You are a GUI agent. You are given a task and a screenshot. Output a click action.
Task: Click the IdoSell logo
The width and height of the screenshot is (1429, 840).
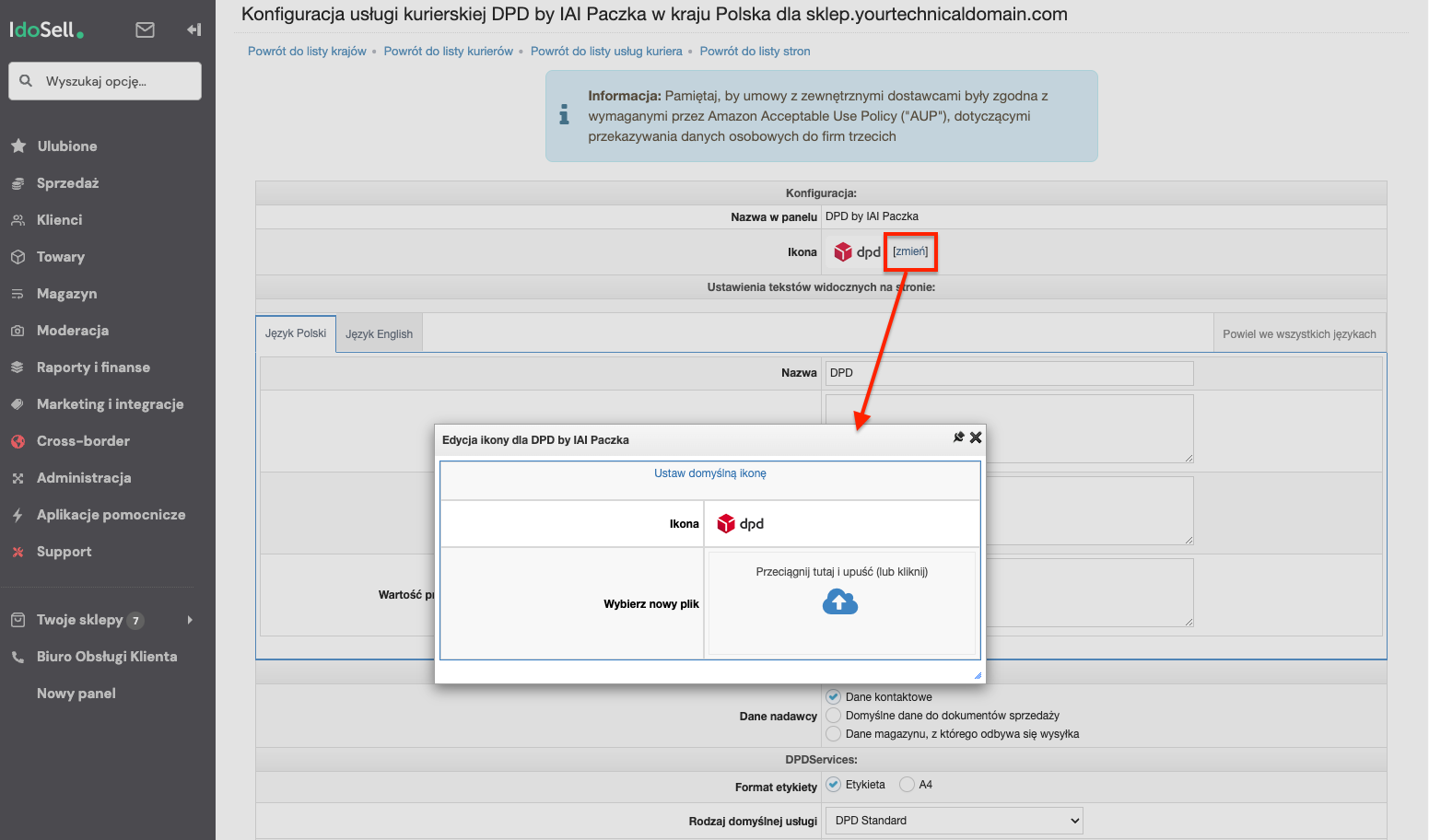click(46, 29)
